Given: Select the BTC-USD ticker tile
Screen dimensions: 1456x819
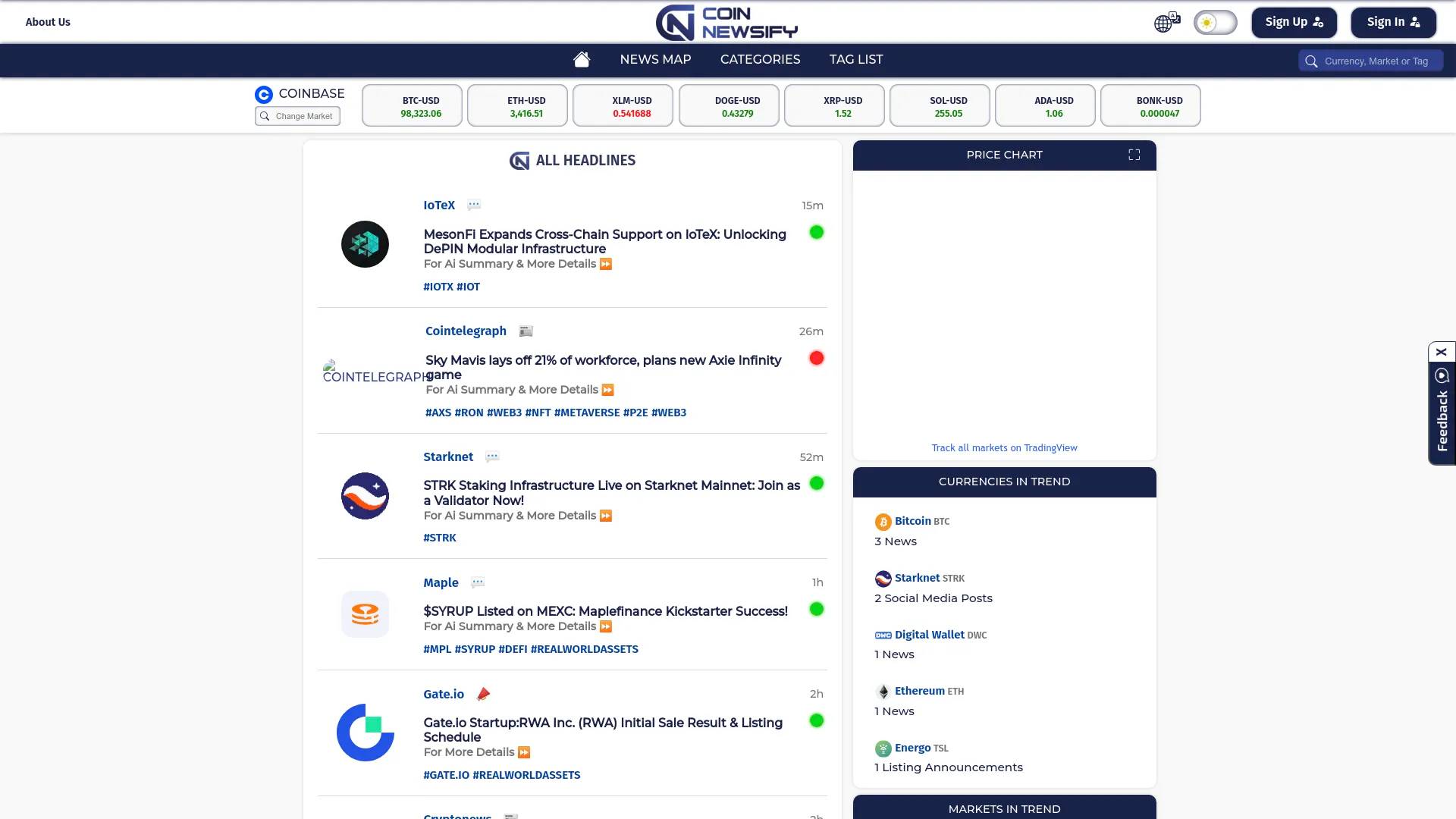Looking at the screenshot, I should tap(412, 105).
